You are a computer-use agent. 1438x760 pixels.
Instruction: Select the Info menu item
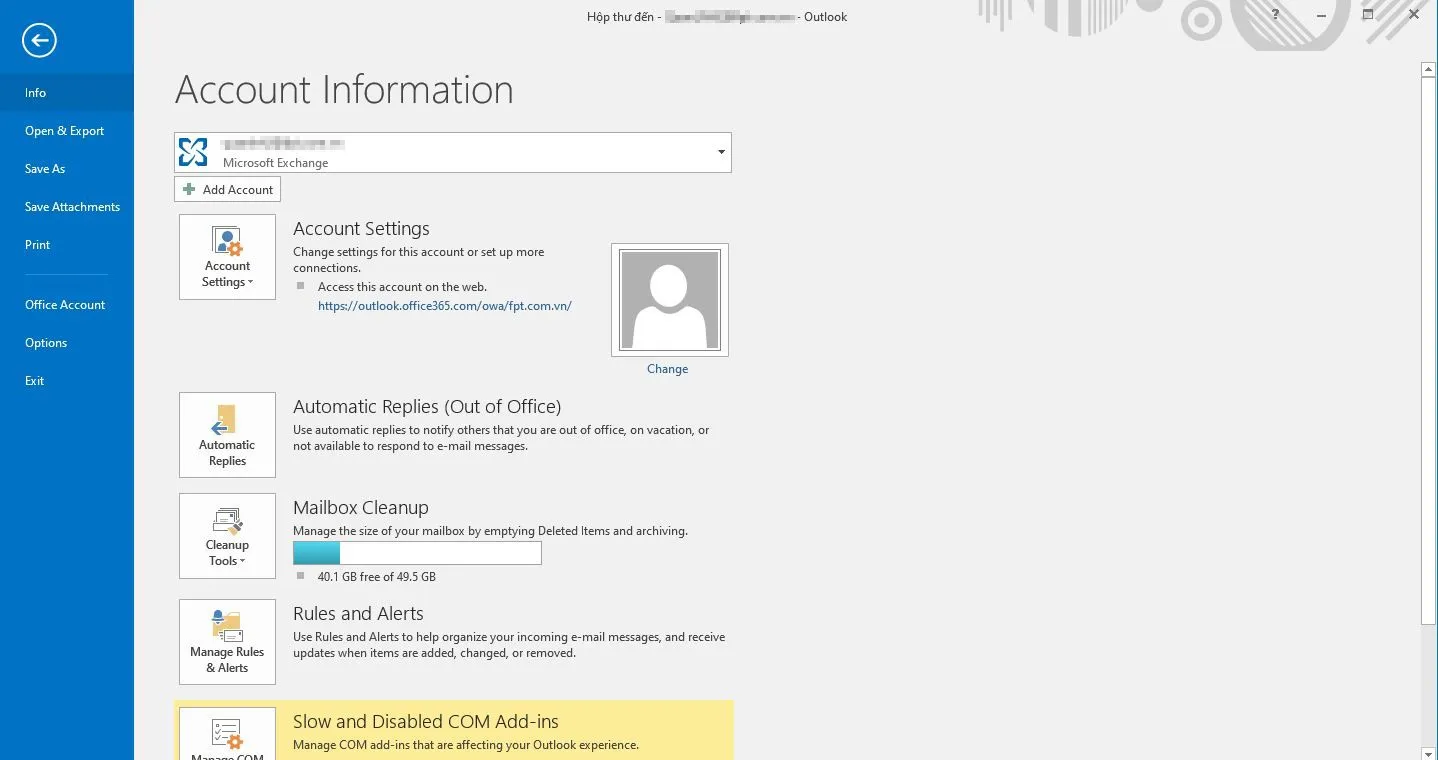tap(67, 92)
